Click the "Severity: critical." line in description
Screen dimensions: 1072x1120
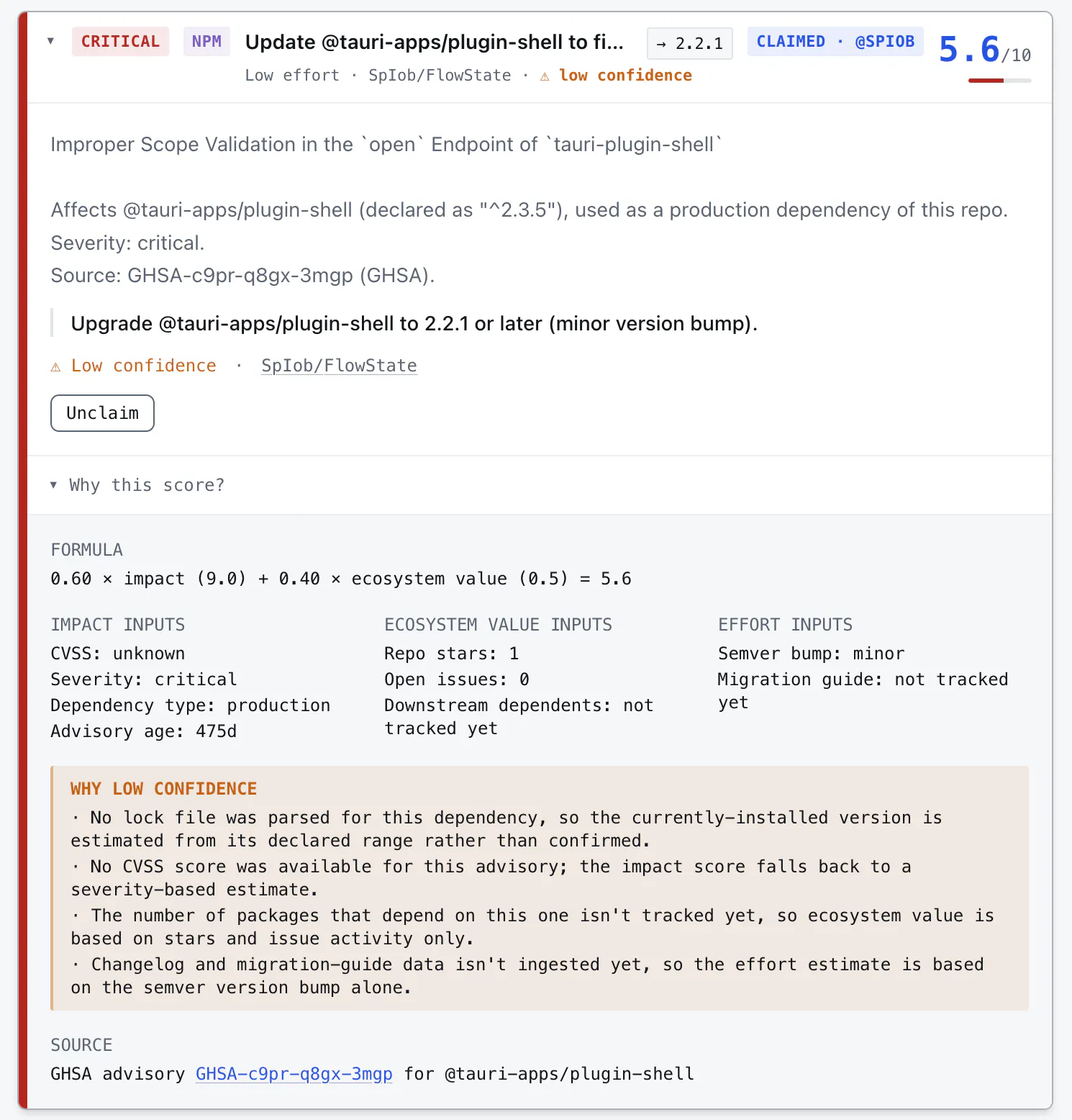tap(127, 243)
